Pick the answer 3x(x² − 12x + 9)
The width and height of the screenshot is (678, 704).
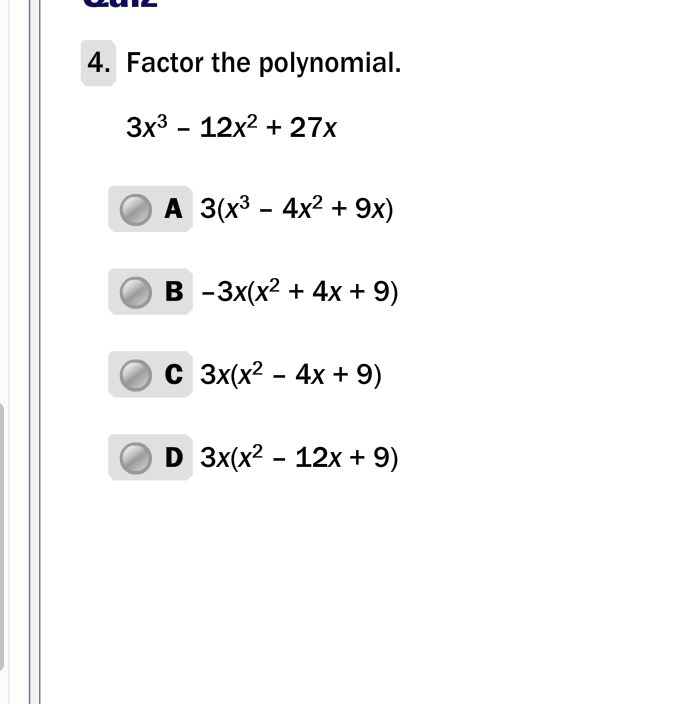(x=299, y=457)
